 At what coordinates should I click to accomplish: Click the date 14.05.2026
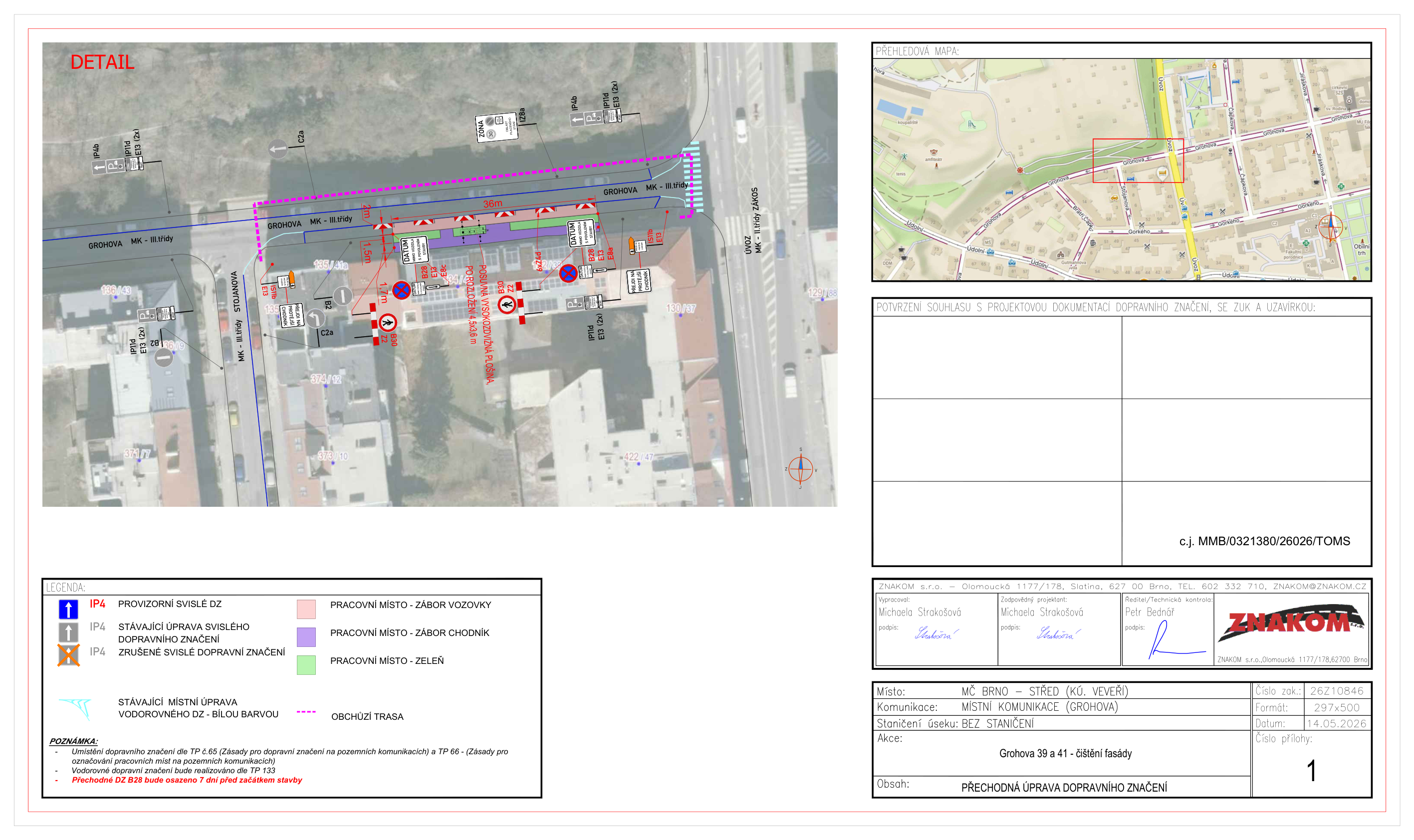pos(1337,723)
